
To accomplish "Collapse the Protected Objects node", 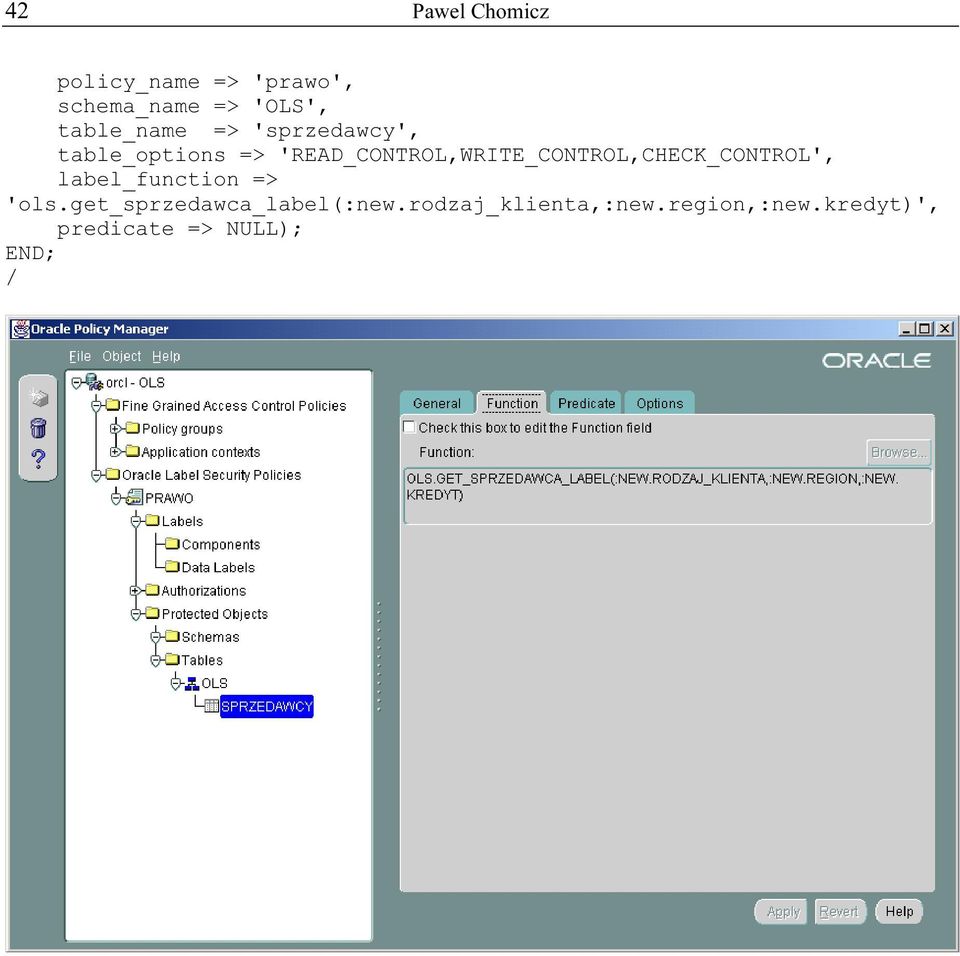I will click(136, 614).
